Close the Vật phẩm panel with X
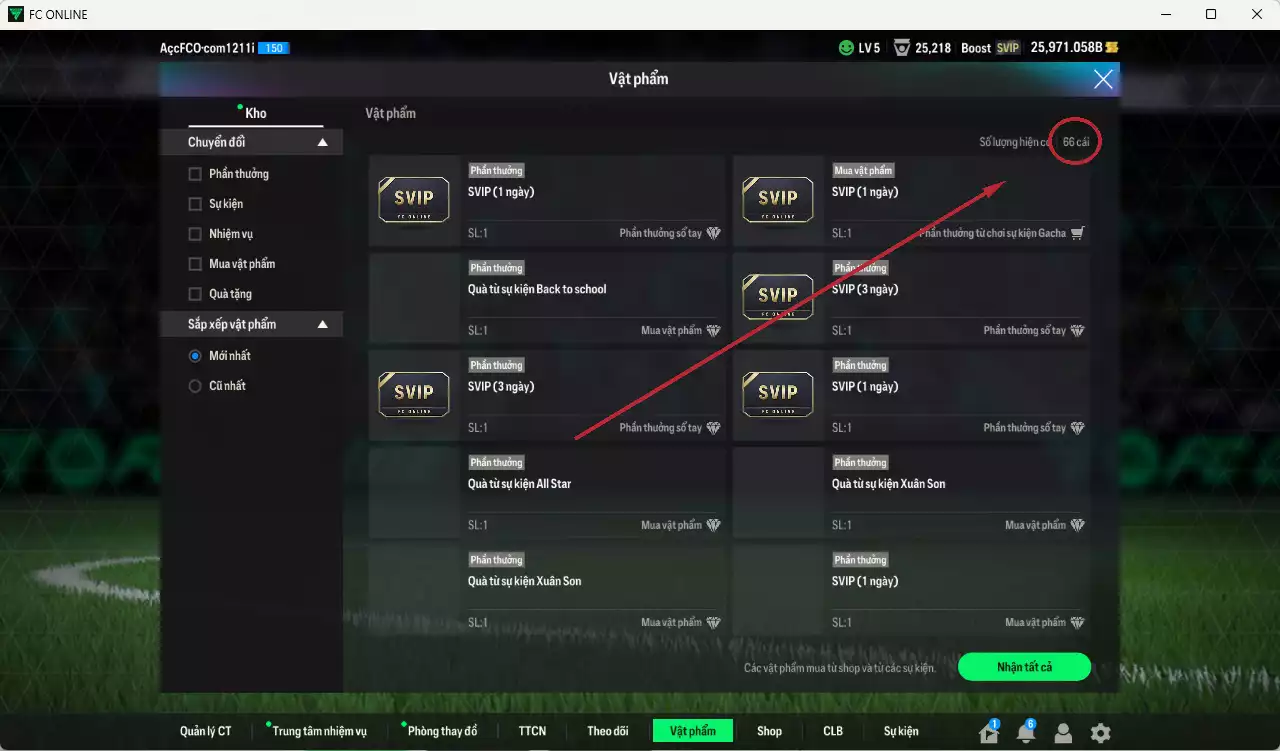The height and width of the screenshot is (751, 1280). click(x=1103, y=79)
